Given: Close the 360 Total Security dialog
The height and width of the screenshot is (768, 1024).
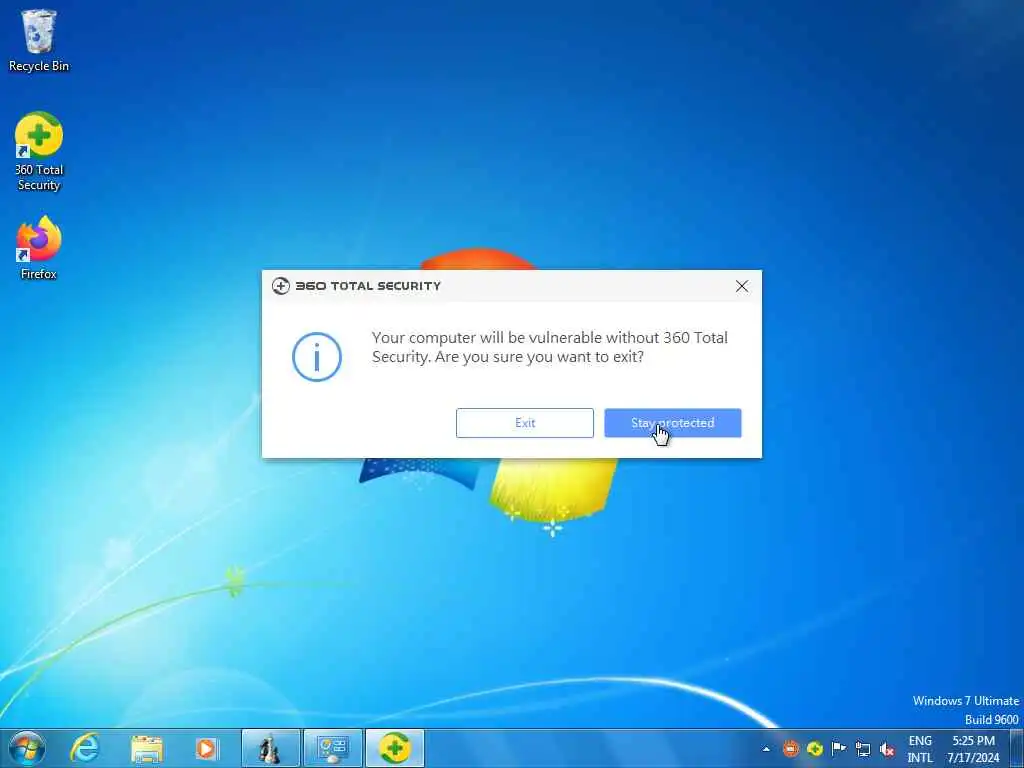Looking at the screenshot, I should pyautogui.click(x=742, y=286).
